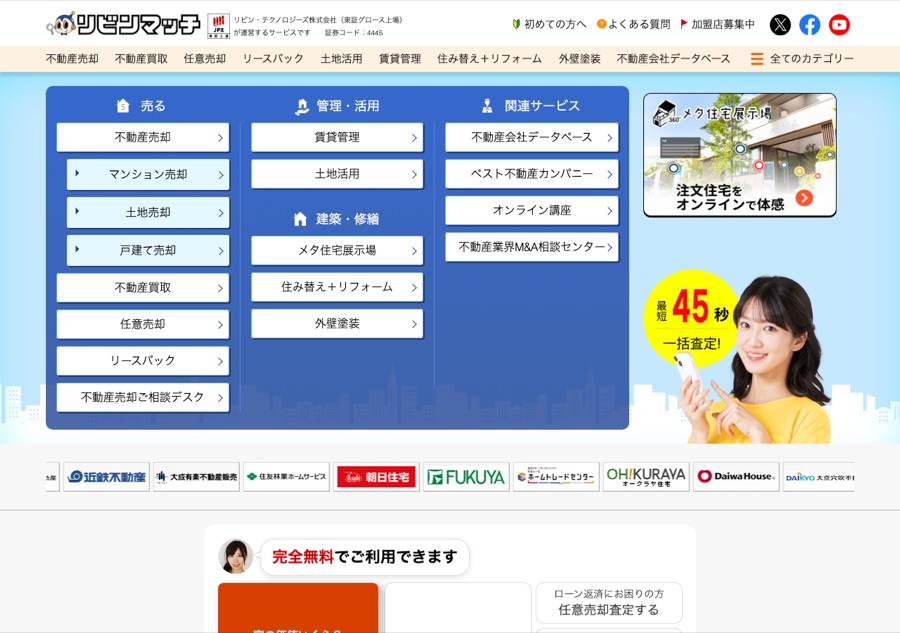Click the 賃貸管理 button under 管理・活用
The width and height of the screenshot is (900, 633).
click(x=337, y=137)
